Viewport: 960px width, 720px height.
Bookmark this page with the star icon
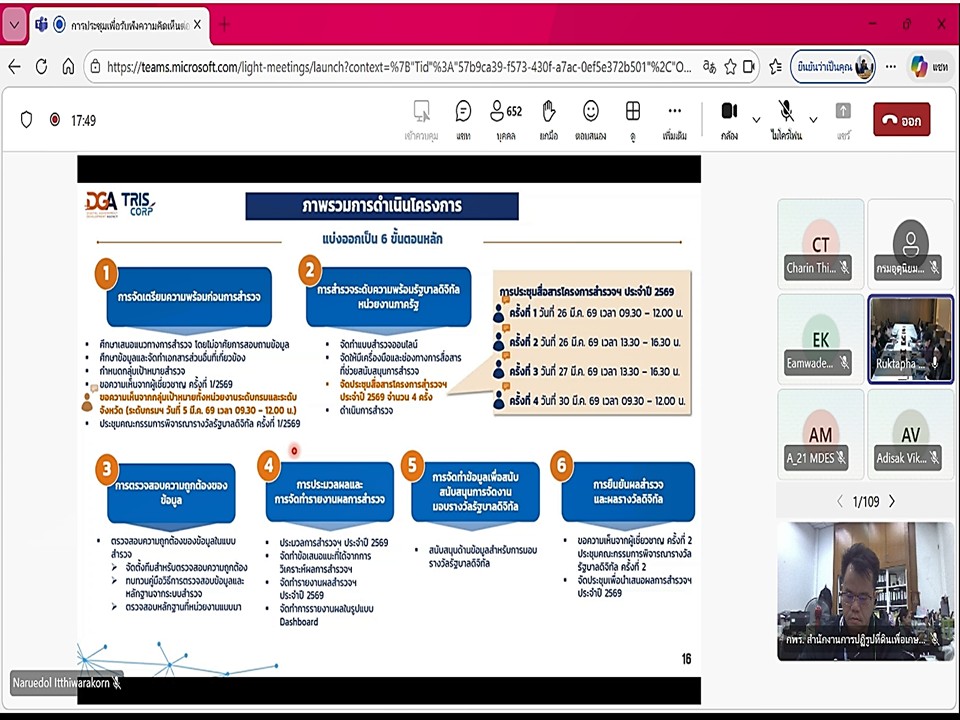tap(749, 67)
